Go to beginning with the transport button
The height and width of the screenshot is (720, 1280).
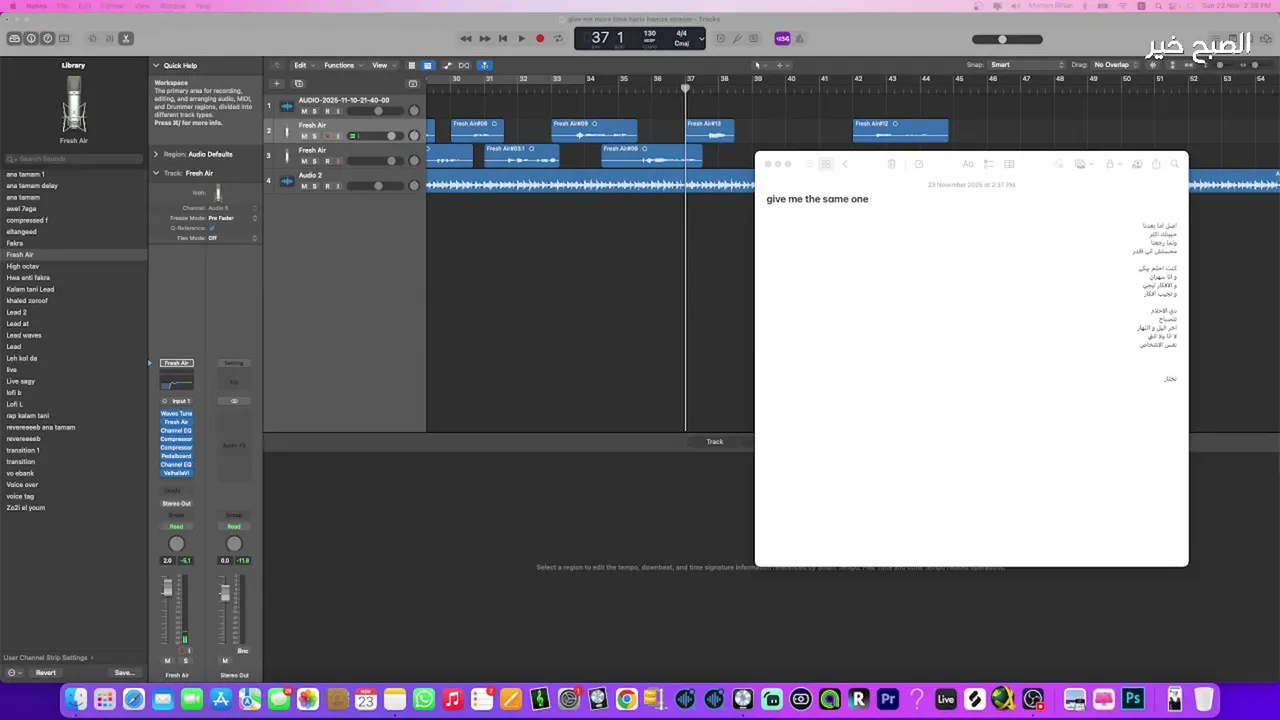pos(503,39)
